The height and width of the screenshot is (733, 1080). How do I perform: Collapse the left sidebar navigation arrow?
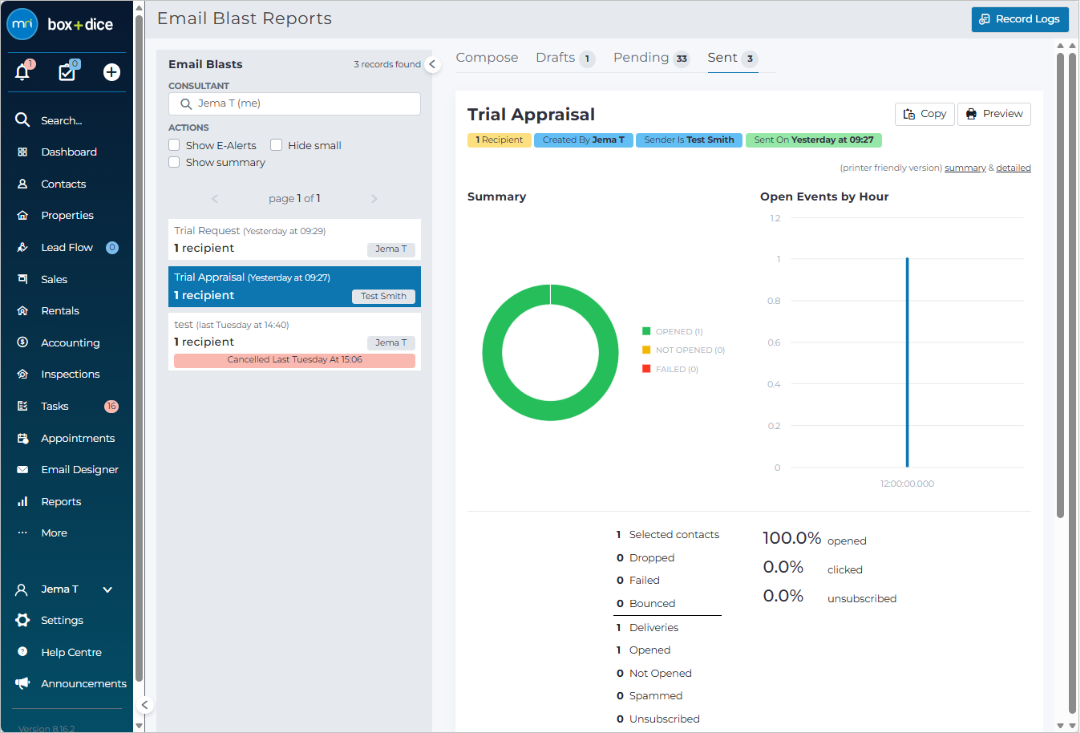click(x=145, y=705)
